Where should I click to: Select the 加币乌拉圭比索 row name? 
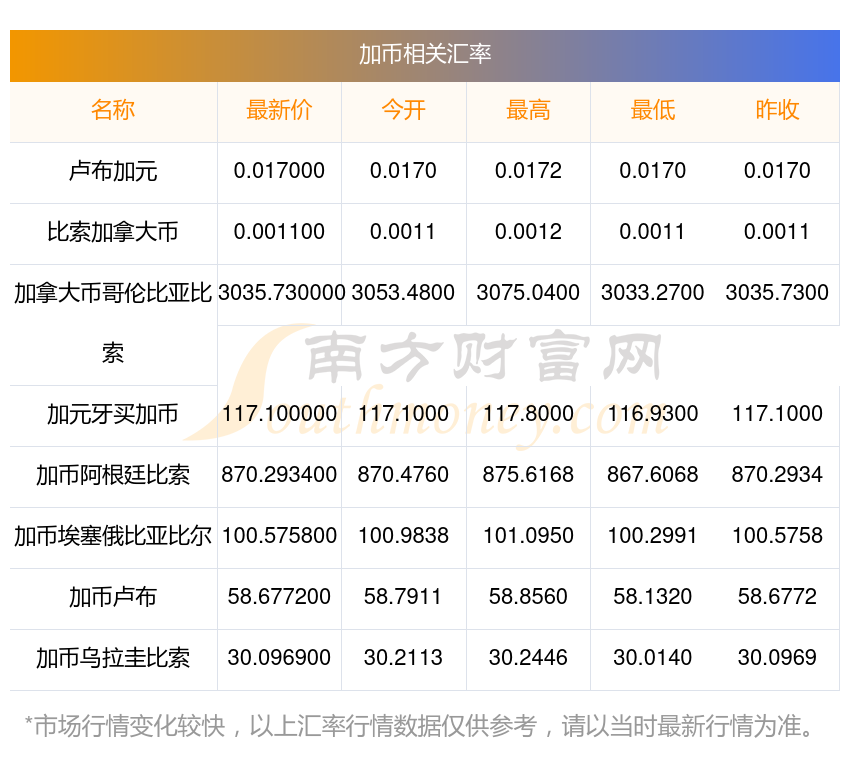113,658
